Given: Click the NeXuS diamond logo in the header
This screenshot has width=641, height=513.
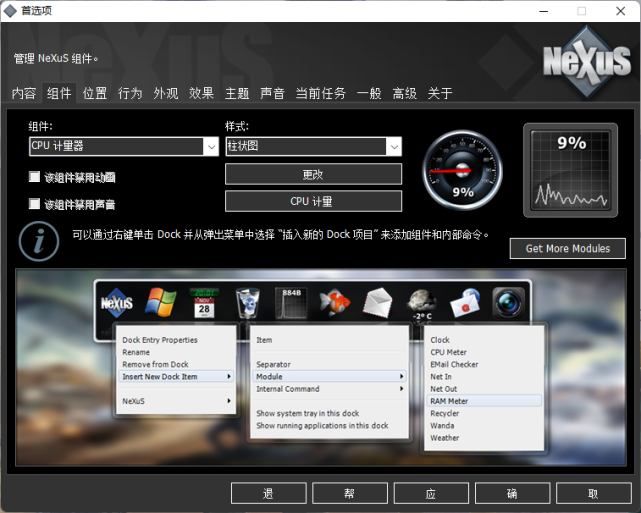Looking at the screenshot, I should 587,62.
